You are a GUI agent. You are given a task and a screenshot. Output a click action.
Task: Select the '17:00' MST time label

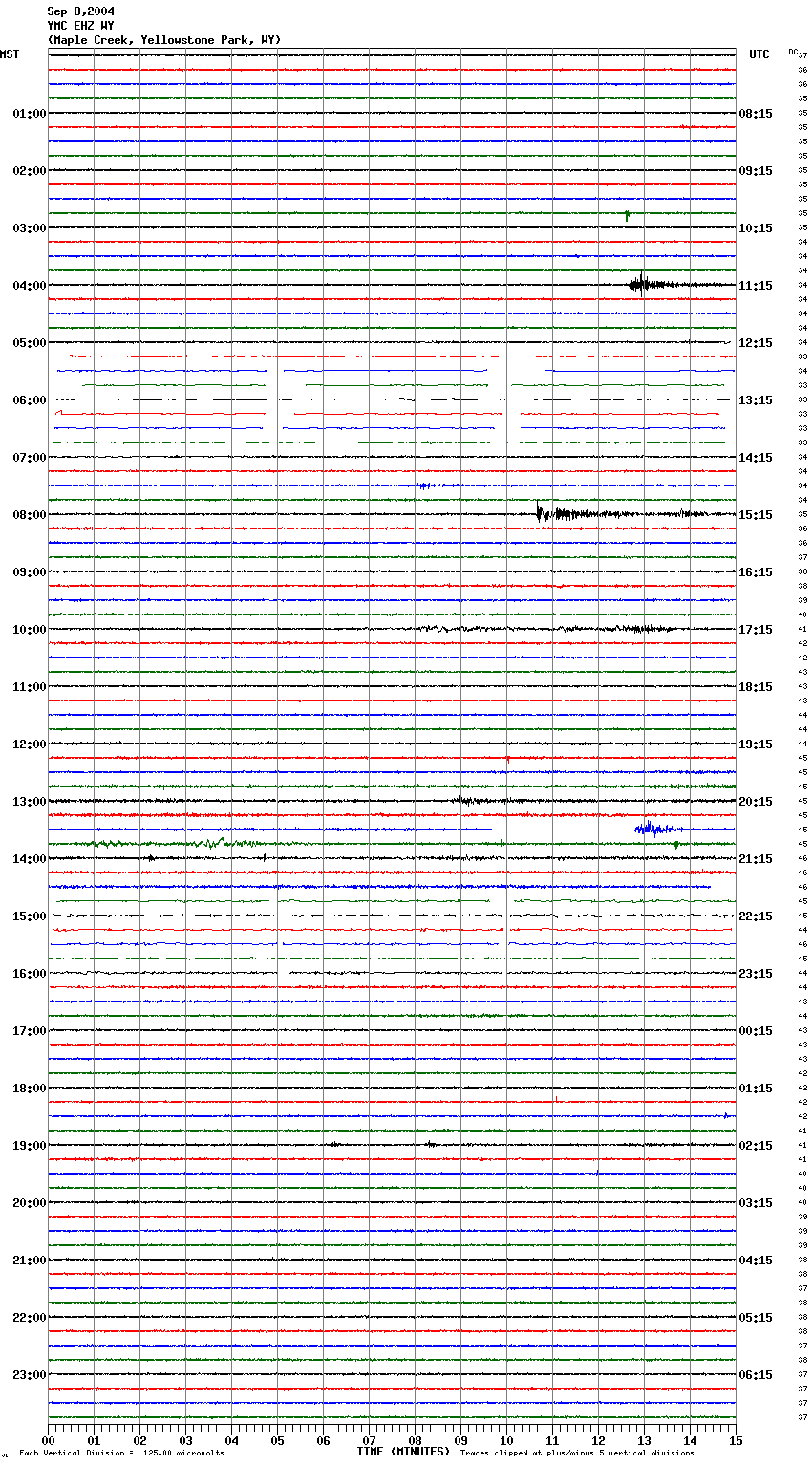click(x=30, y=1031)
